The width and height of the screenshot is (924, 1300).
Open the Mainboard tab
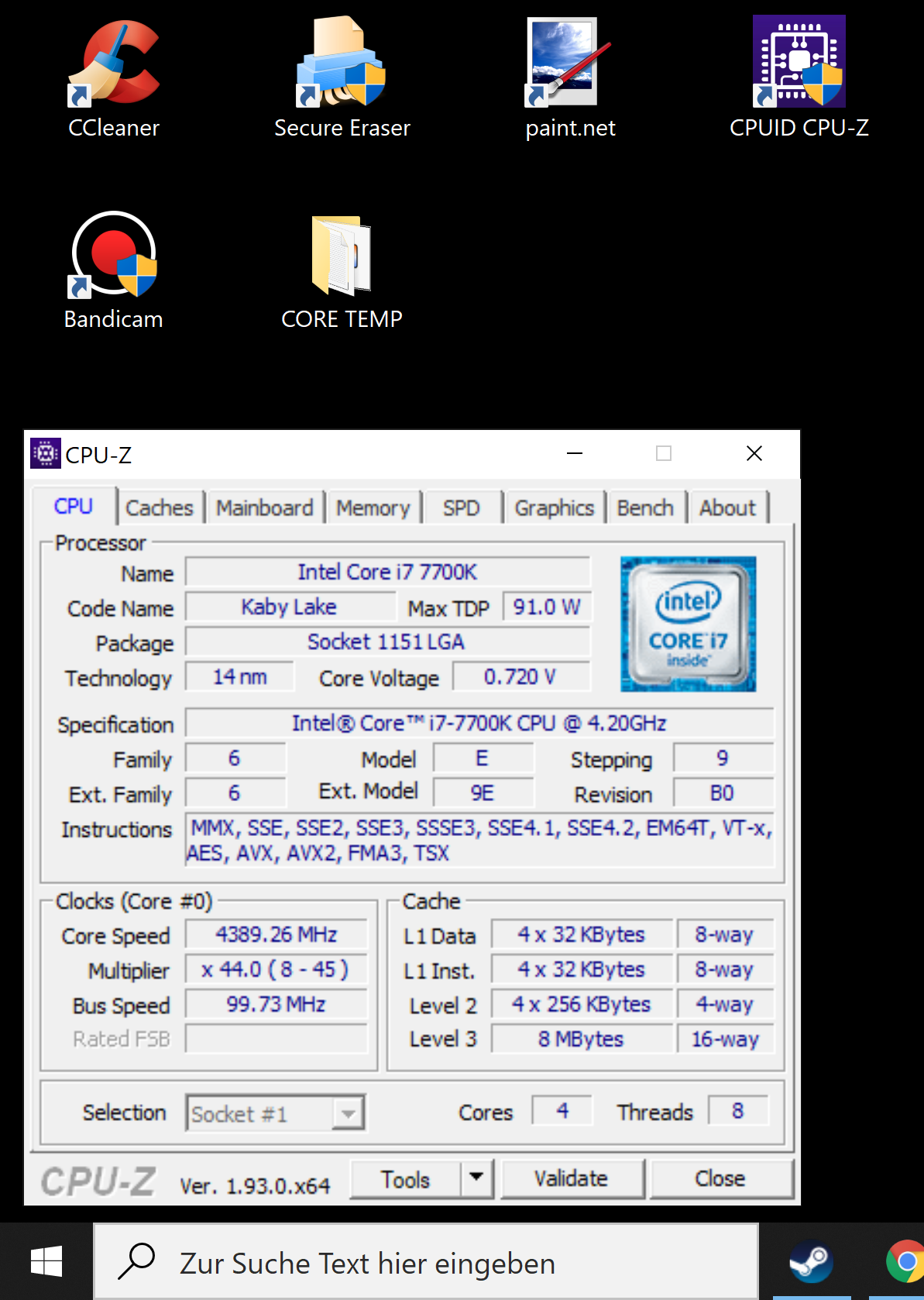point(265,508)
